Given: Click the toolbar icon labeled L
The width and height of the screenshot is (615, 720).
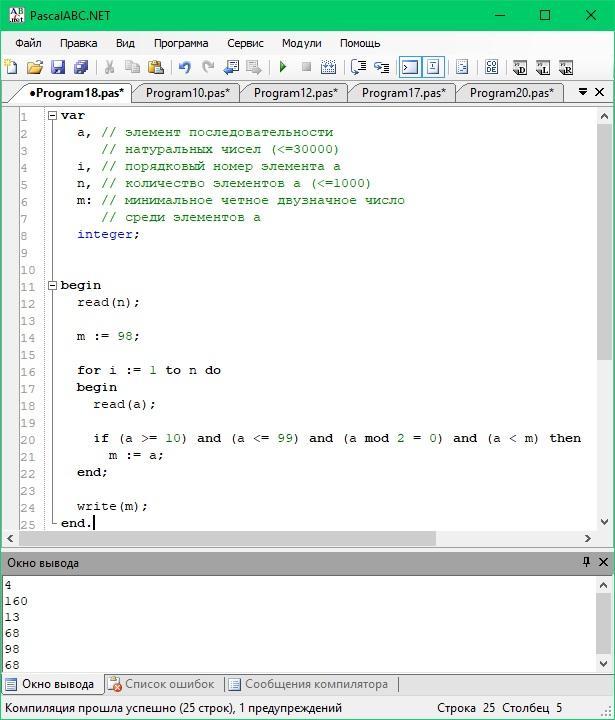Looking at the screenshot, I should point(543,67).
